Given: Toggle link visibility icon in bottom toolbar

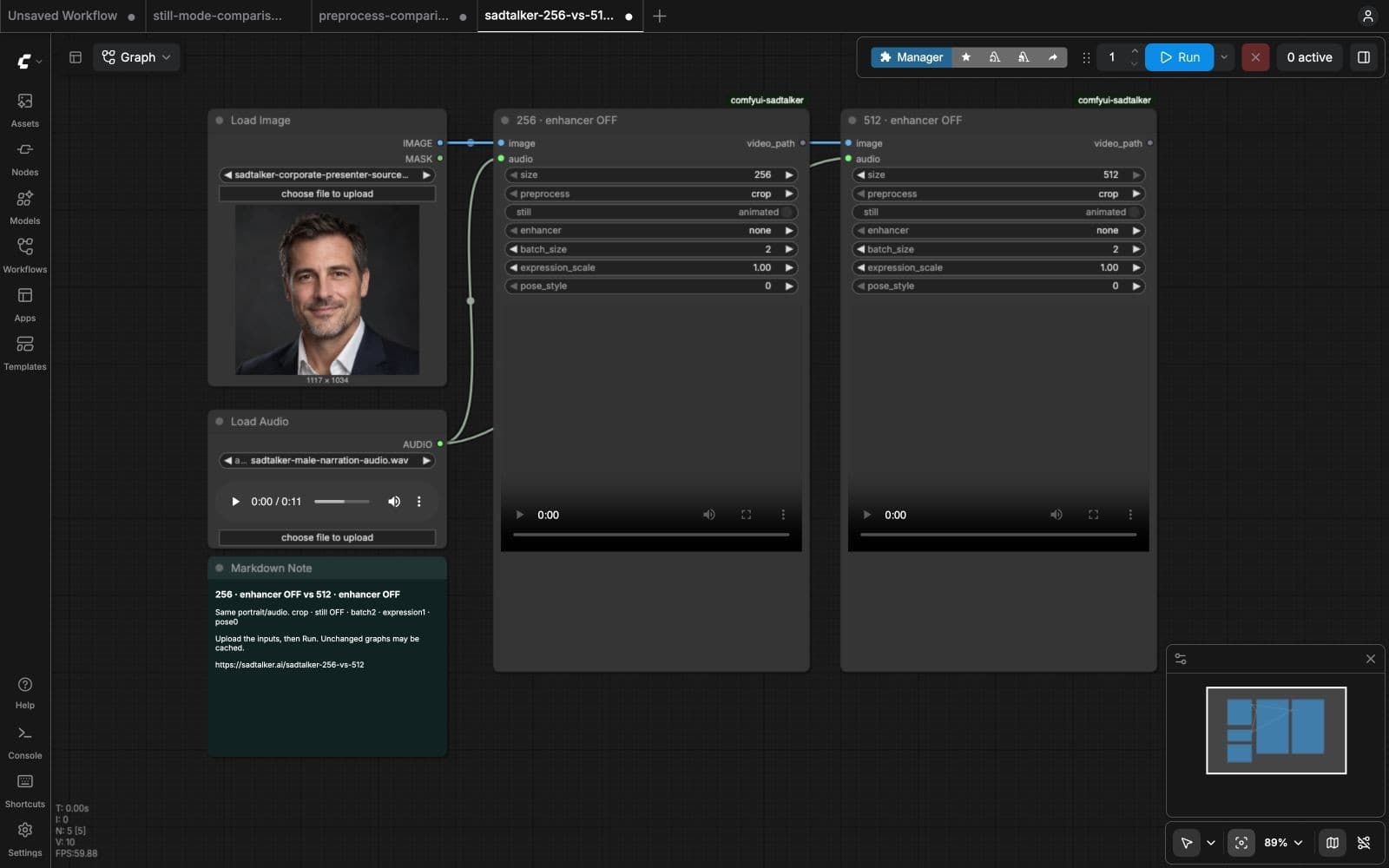Looking at the screenshot, I should click(x=1364, y=842).
